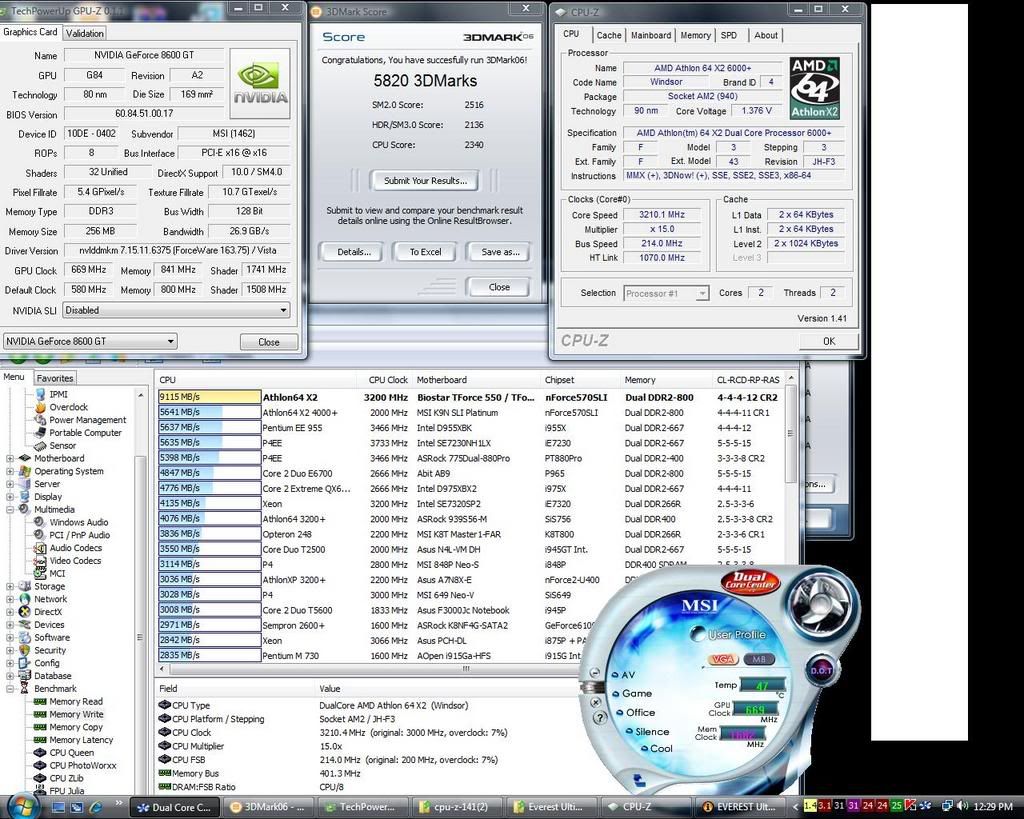This screenshot has width=1024, height=819.
Task: Switch to the Favorites tab in Everest
Action: (55, 378)
